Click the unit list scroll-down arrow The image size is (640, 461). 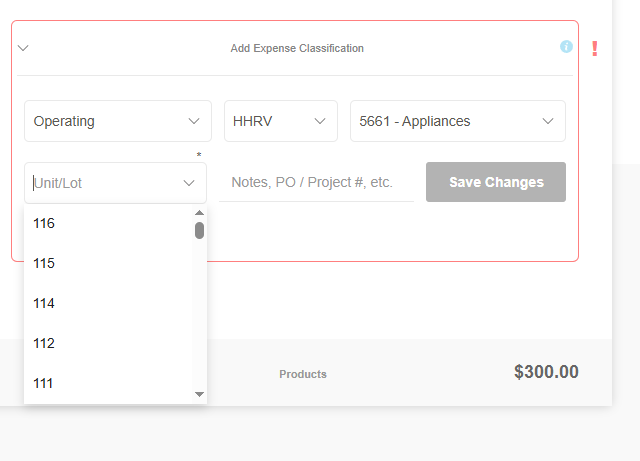(199, 394)
